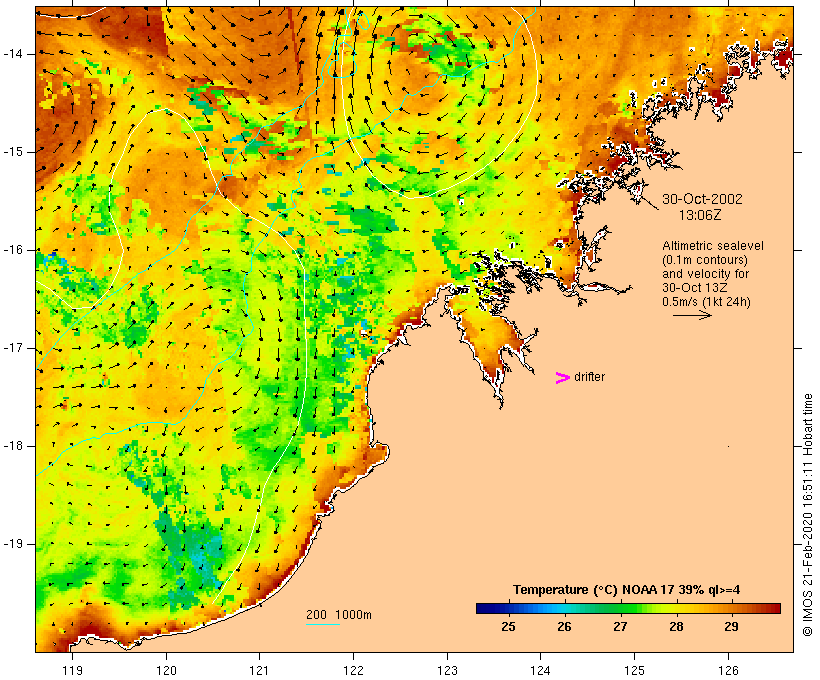Viewport: 820px width, 680px height.
Task: Click the 122 longitude axis label
Action: tap(354, 670)
